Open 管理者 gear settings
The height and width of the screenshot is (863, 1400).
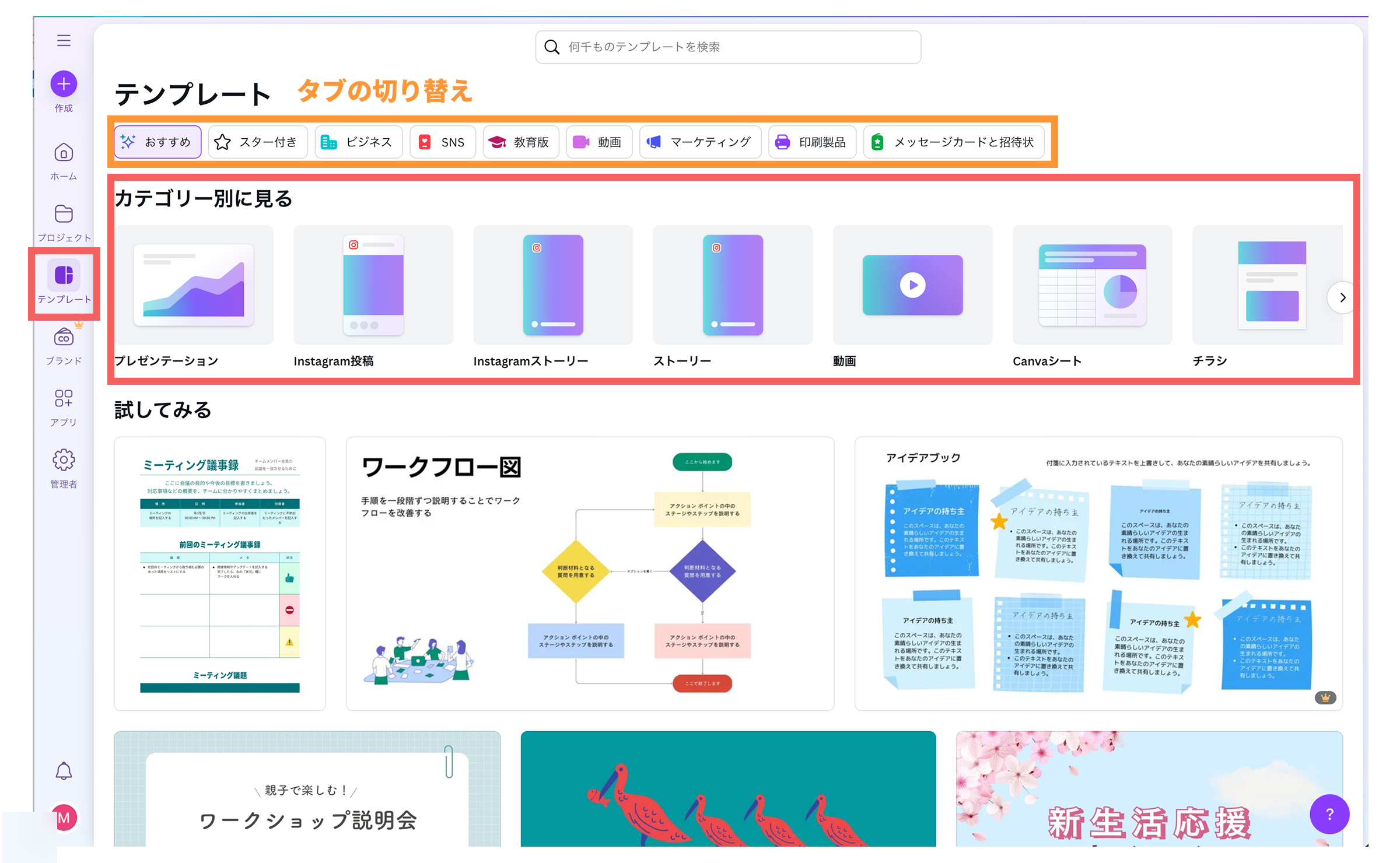pos(64,469)
